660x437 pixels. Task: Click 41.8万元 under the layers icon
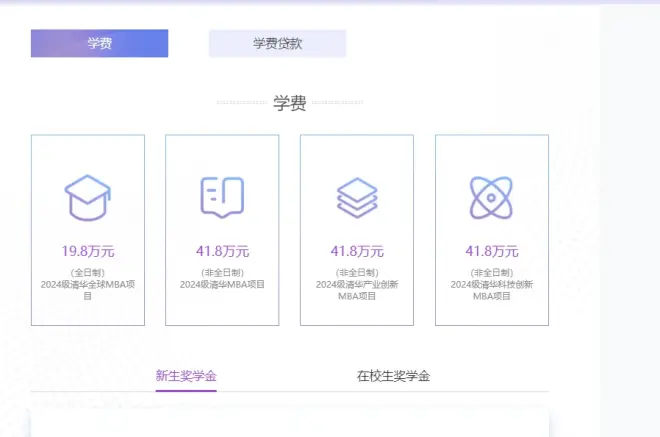coord(357,251)
